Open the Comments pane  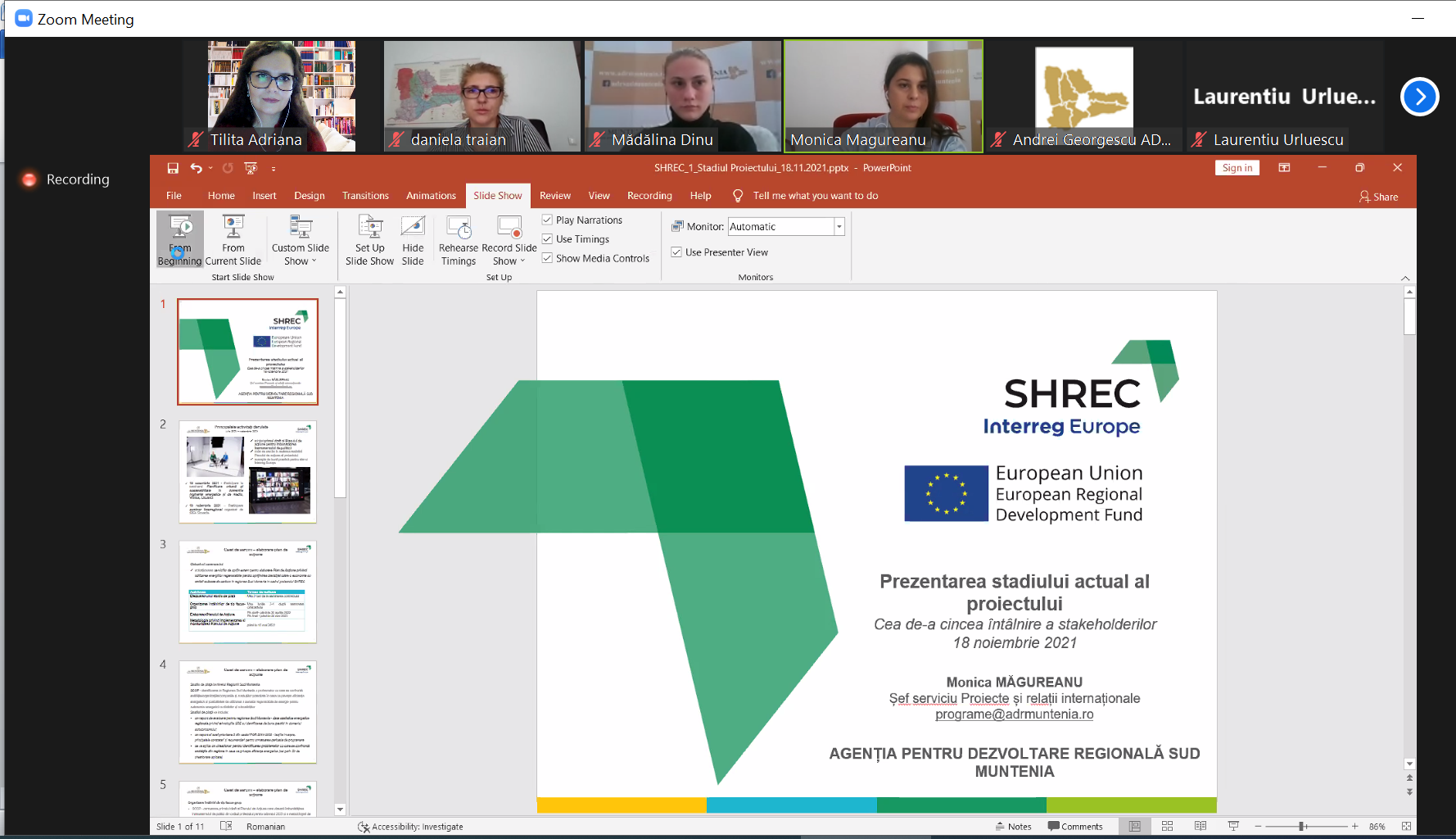point(1075,827)
